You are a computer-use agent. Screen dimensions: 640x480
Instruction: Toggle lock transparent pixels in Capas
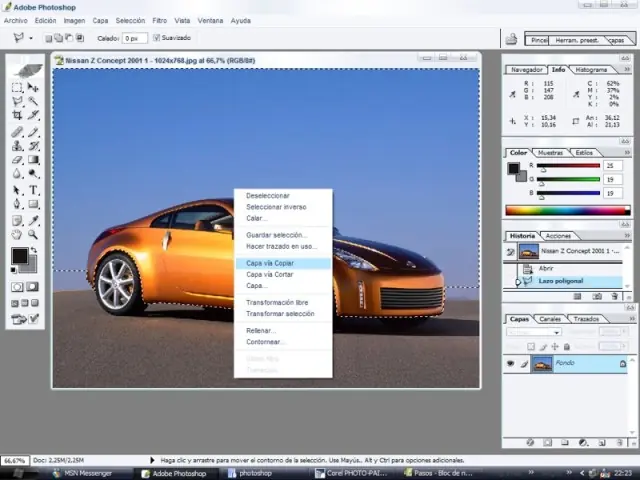(531, 347)
